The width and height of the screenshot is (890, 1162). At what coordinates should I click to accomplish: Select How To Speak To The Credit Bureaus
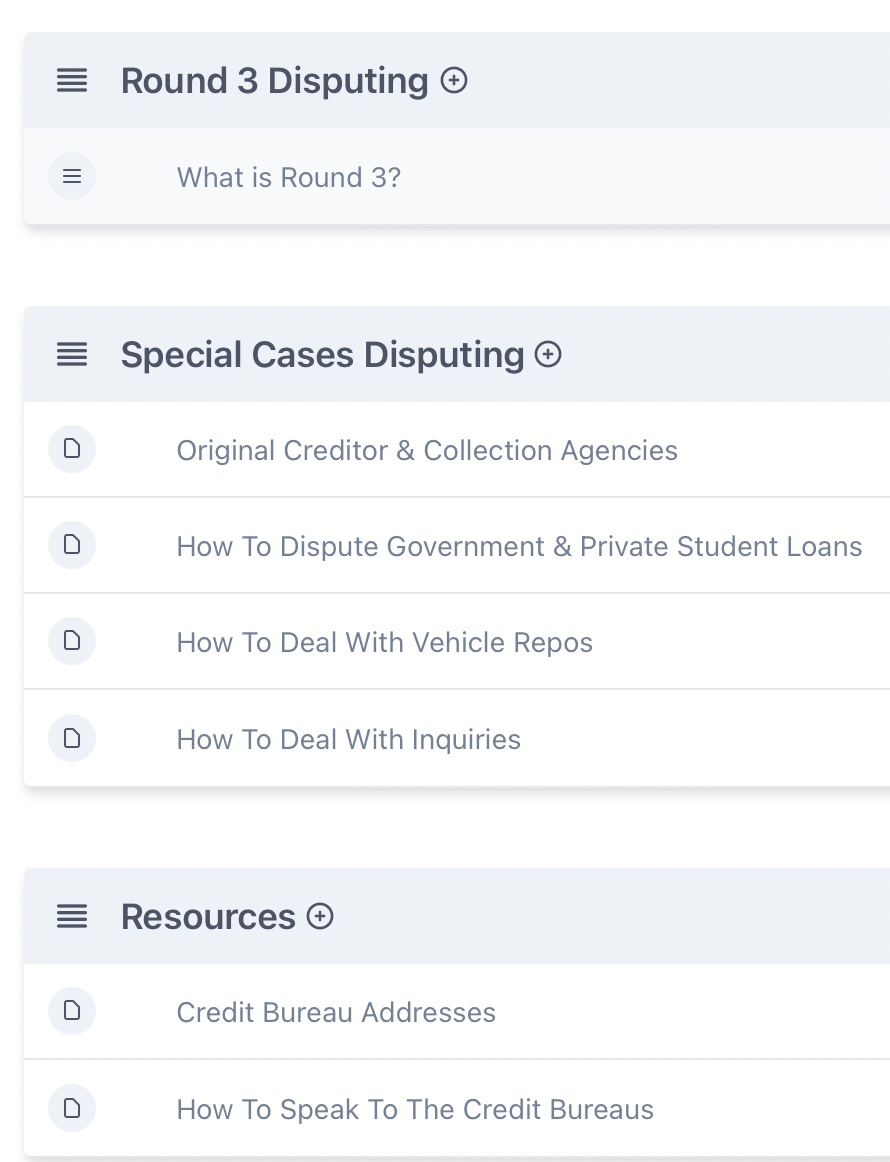click(415, 1109)
